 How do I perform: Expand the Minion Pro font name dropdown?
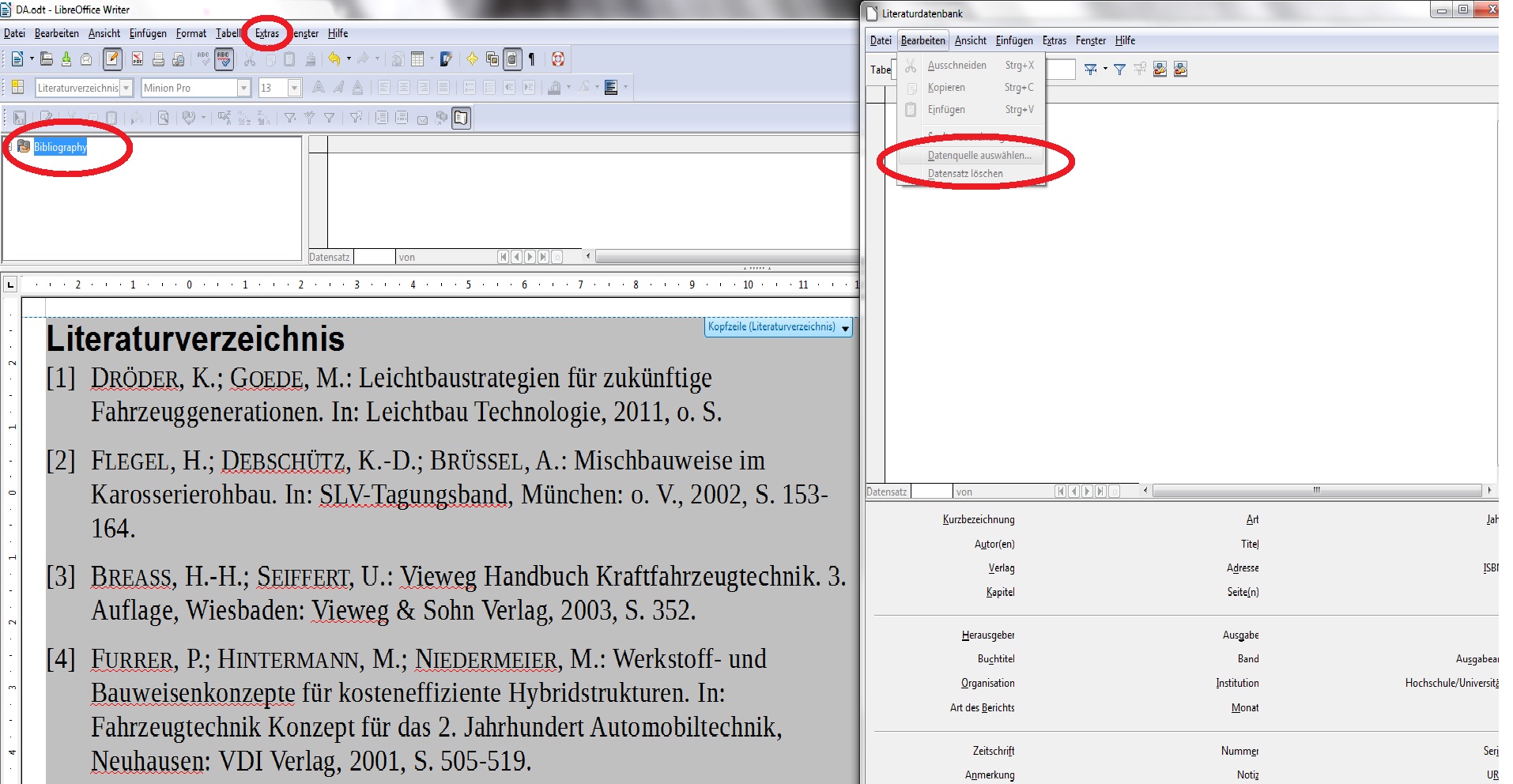click(x=244, y=88)
